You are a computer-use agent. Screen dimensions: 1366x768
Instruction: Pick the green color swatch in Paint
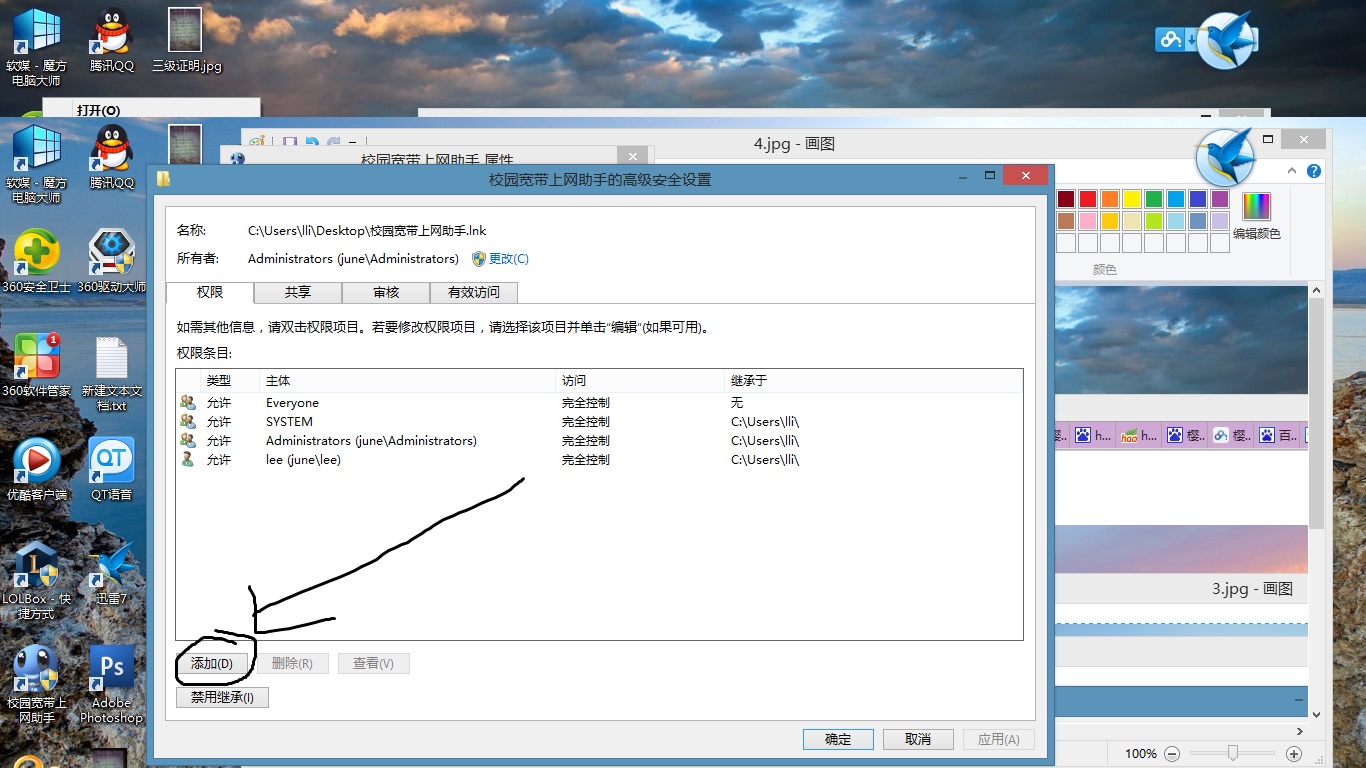tap(1154, 199)
